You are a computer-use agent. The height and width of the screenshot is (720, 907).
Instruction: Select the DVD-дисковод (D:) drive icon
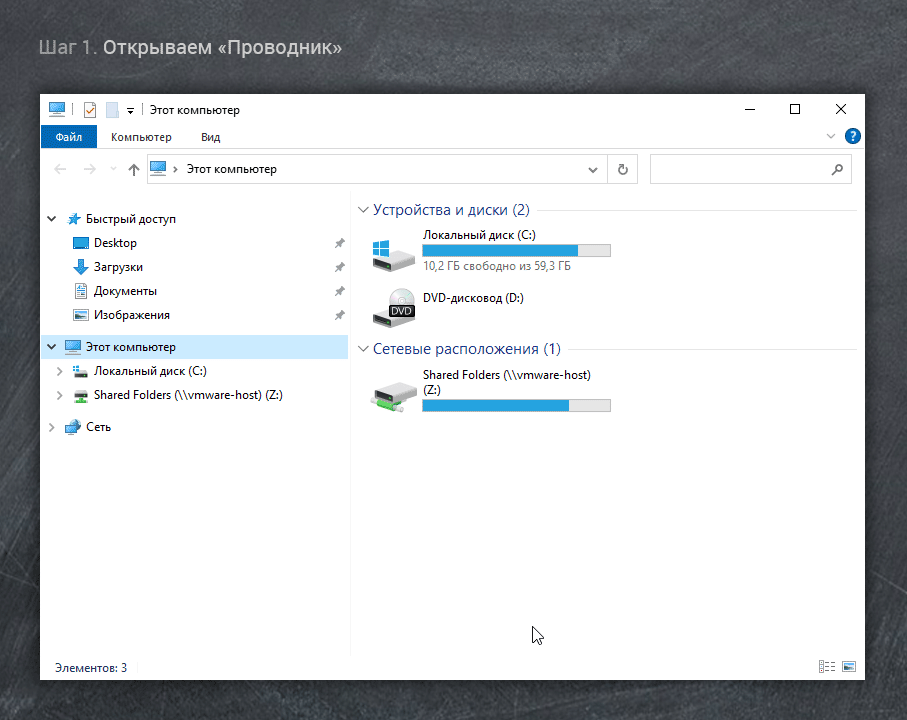pos(392,307)
